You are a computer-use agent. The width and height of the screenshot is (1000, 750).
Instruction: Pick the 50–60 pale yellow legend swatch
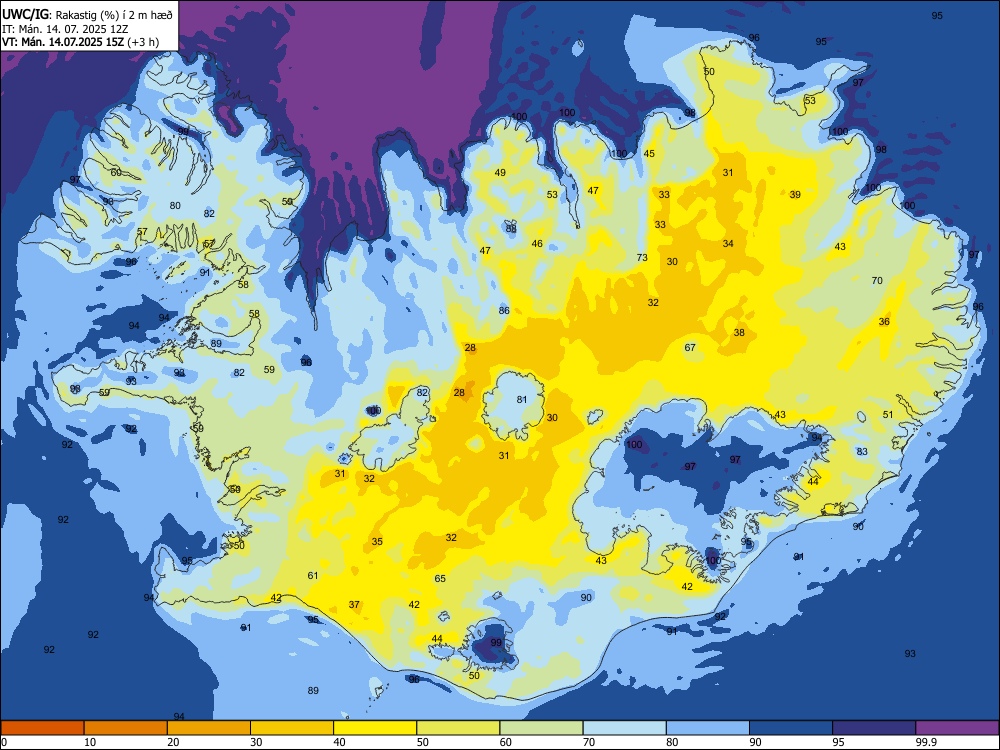click(x=459, y=728)
